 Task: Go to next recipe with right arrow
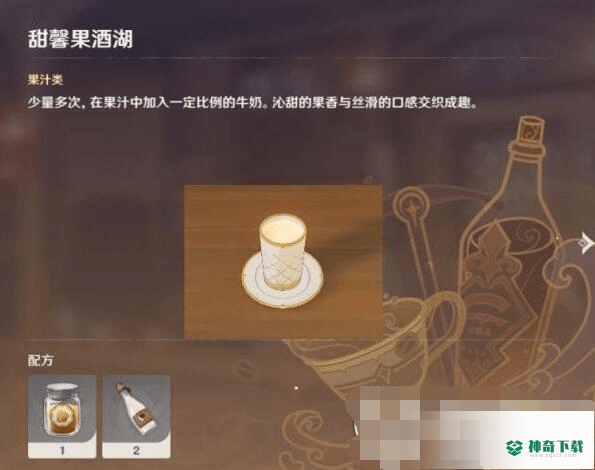pos(587,242)
